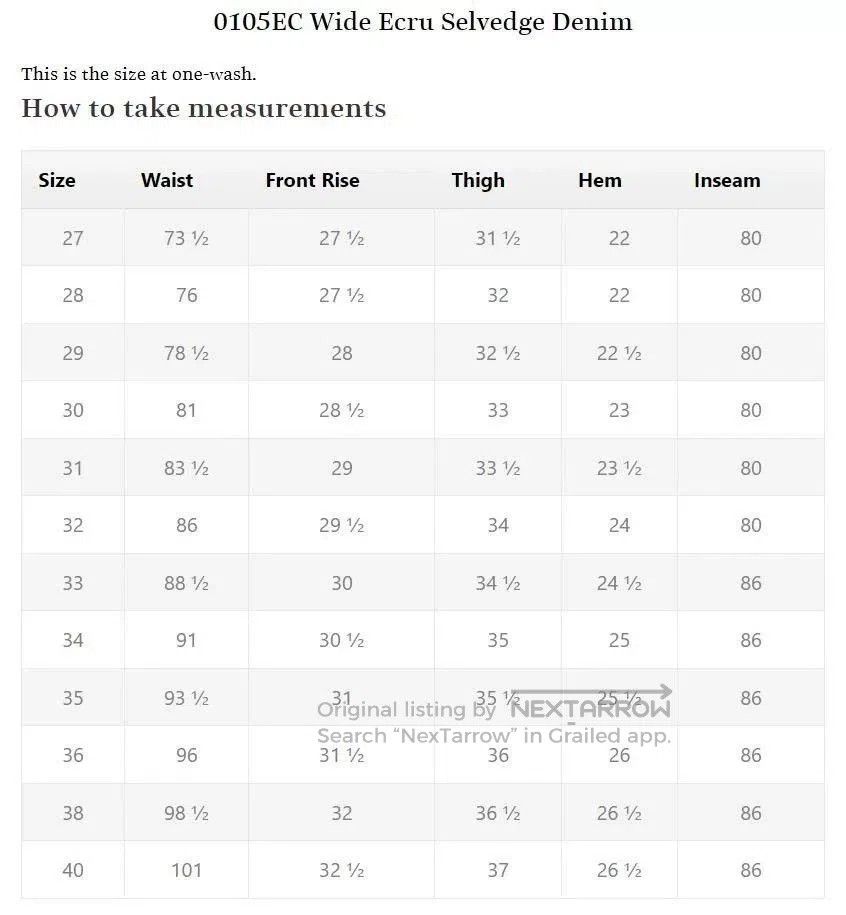Click the Hem column header
This screenshot has height=915, width=846.
[x=600, y=180]
